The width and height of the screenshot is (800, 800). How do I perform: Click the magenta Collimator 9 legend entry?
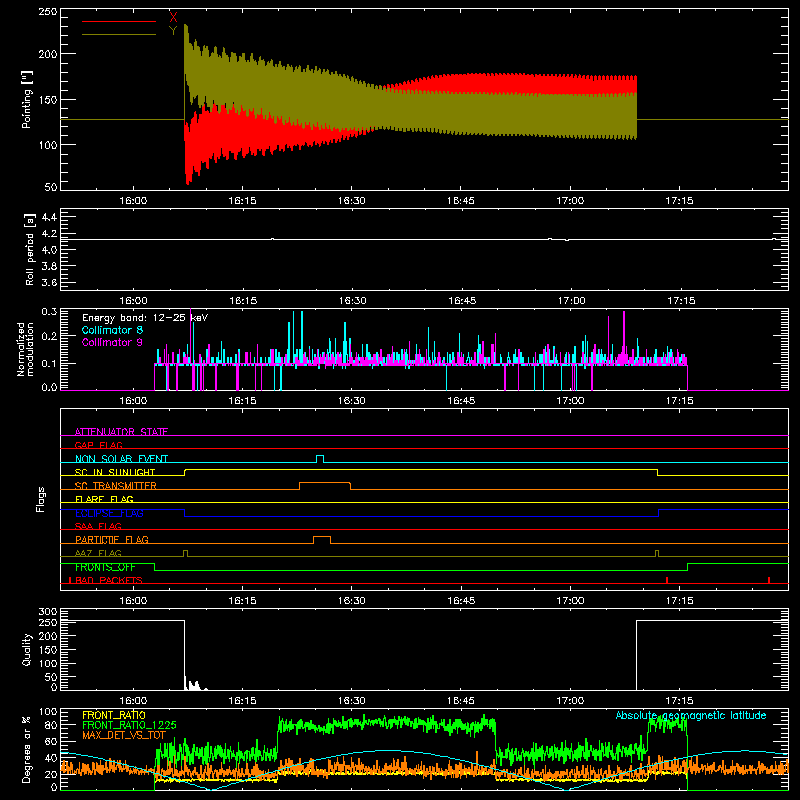coord(112,342)
